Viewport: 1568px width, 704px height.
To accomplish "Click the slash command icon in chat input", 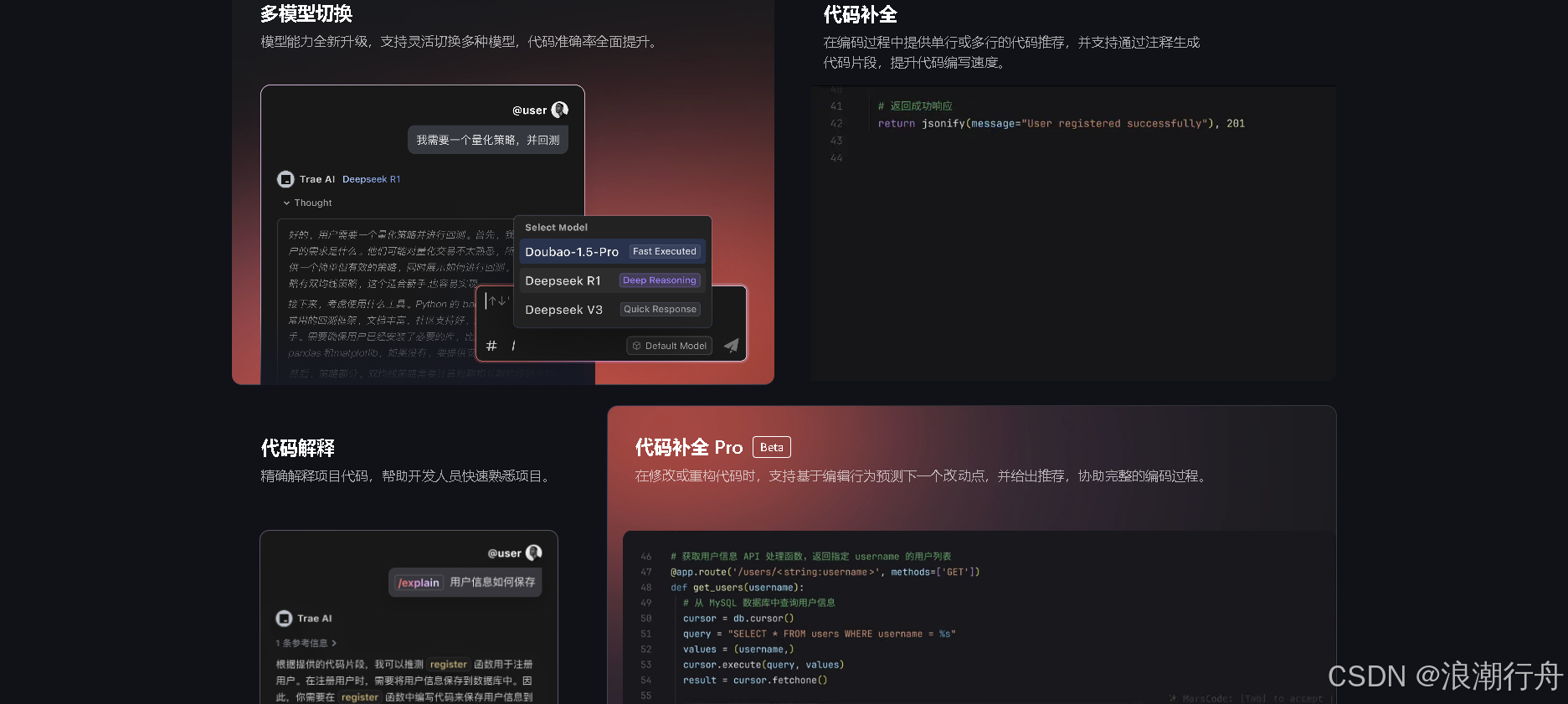I will click(513, 346).
